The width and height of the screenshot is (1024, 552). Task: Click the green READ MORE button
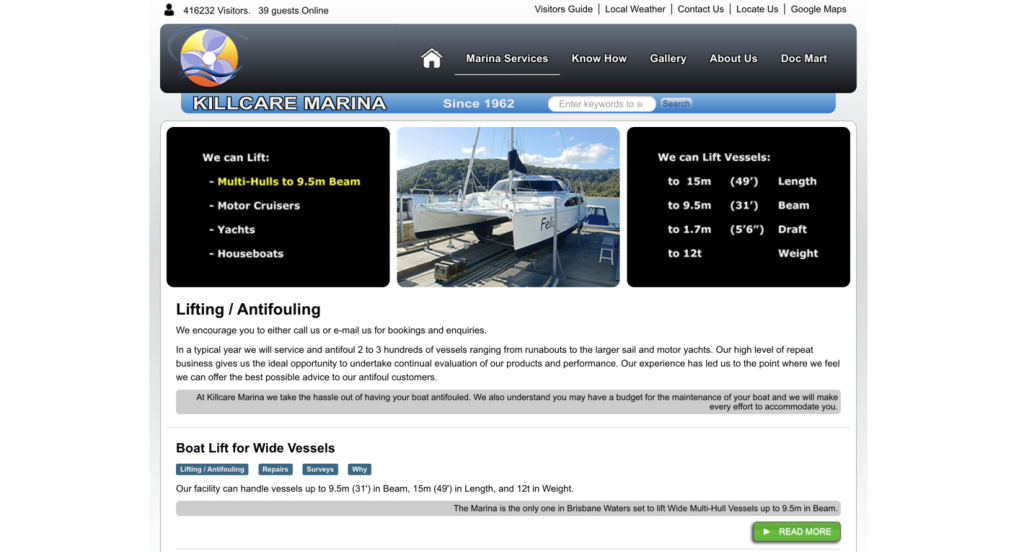pos(796,532)
